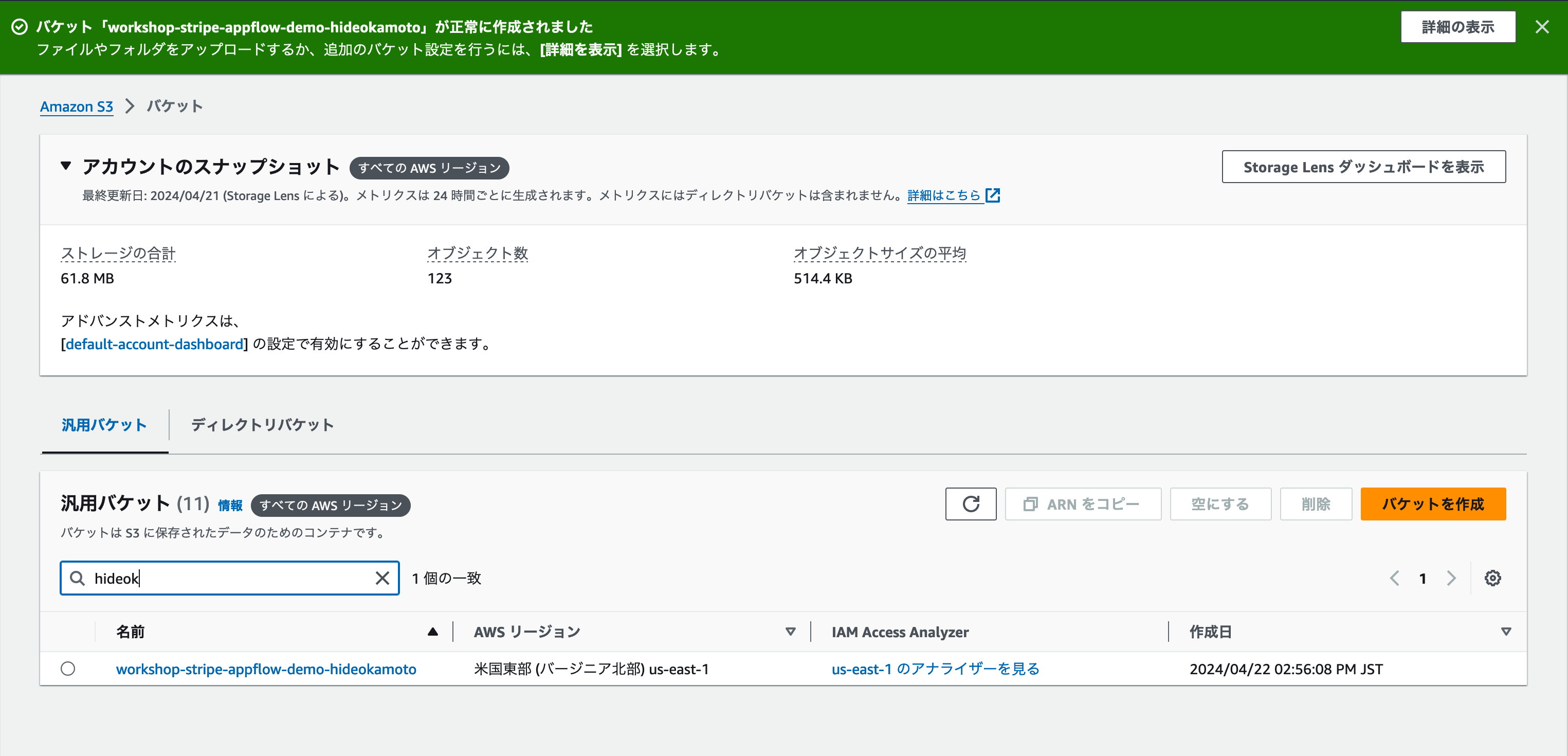Open the workshop-stripe-appflow-demo-hideokamoto bucket link

(x=266, y=669)
